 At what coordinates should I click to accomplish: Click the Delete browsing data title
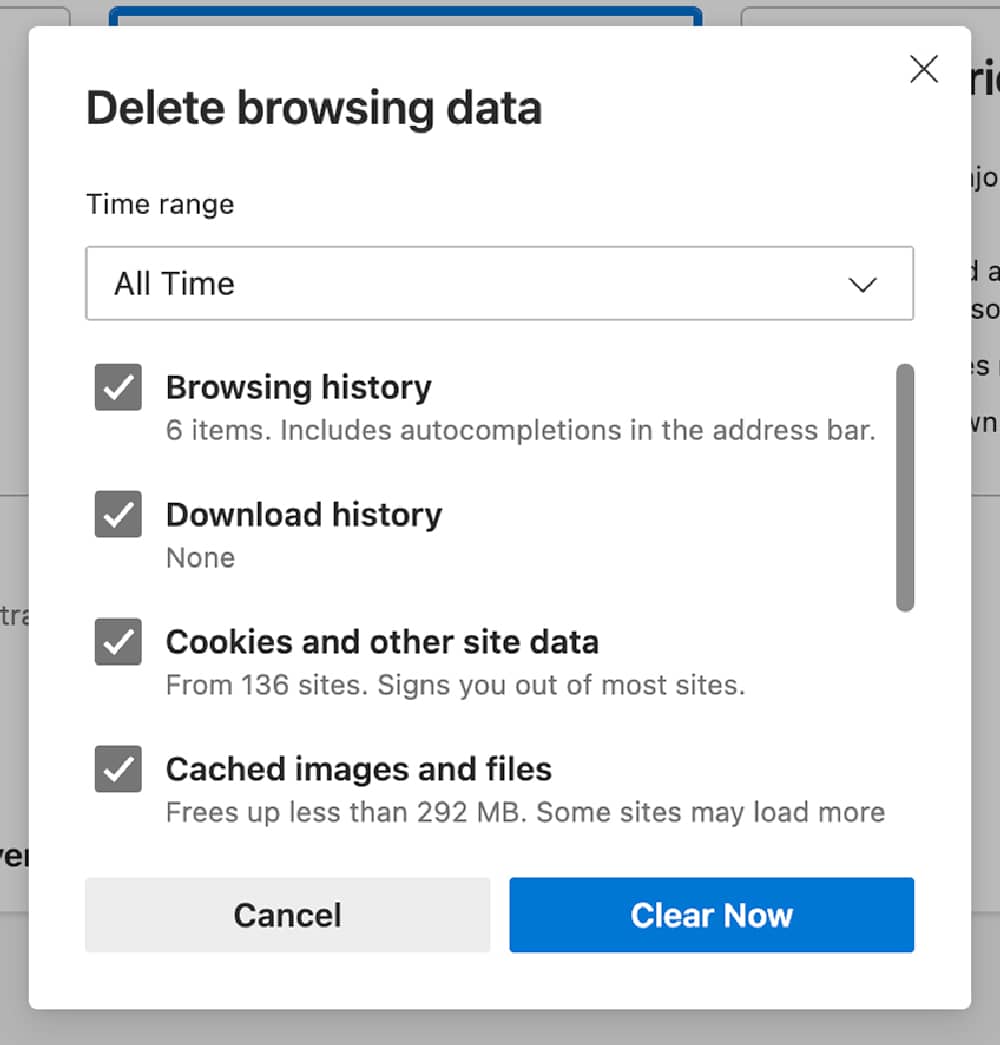(314, 107)
